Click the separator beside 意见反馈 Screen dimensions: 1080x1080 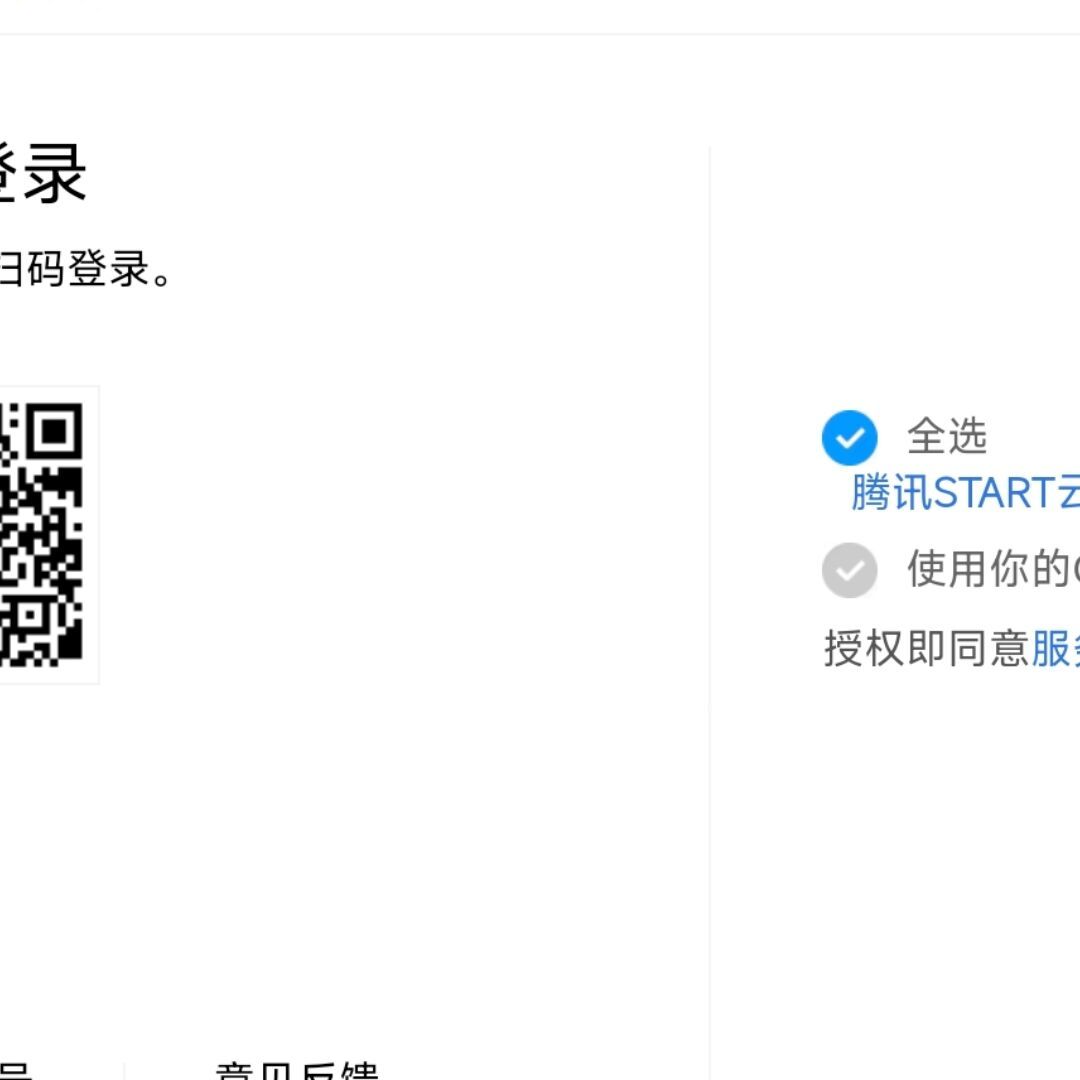(x=124, y=1071)
